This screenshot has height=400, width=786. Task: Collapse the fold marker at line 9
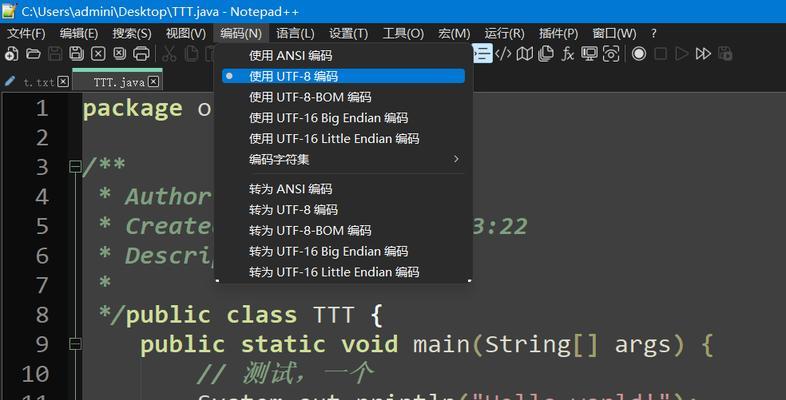coord(75,344)
